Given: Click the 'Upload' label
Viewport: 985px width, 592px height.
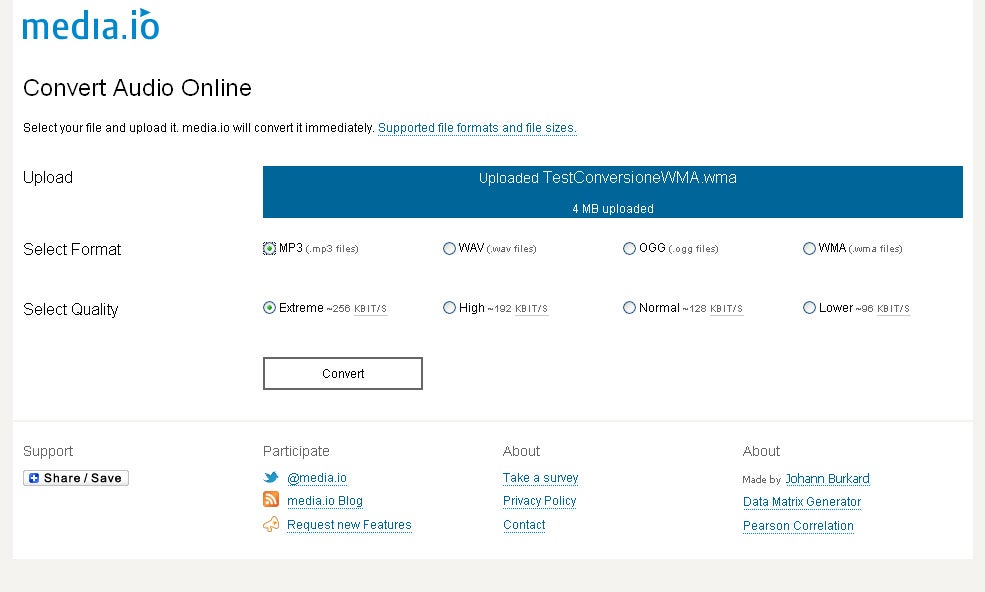Looking at the screenshot, I should click(x=48, y=178).
